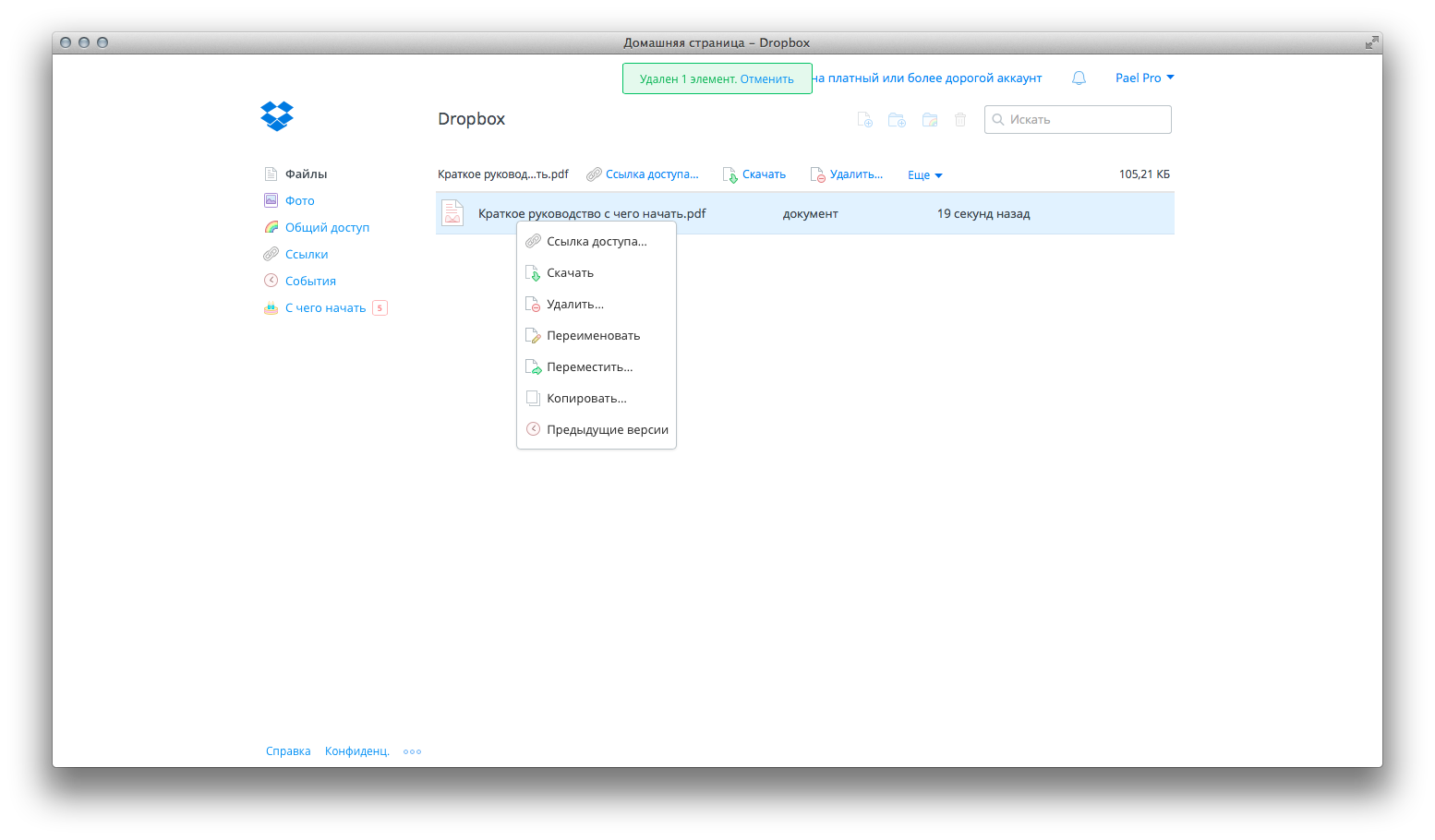Click the upload file icon
This screenshot has width=1435, height=840.
[x=864, y=120]
